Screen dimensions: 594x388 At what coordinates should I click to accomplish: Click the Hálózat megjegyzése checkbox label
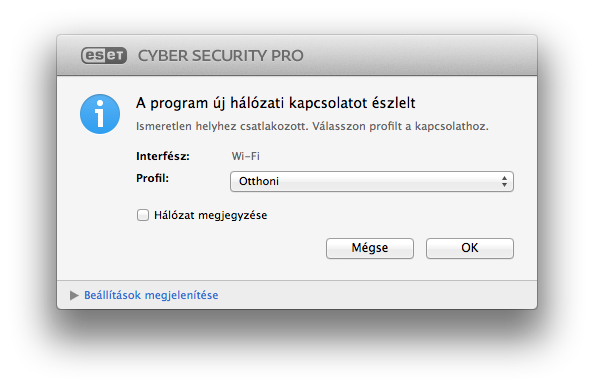[211, 215]
